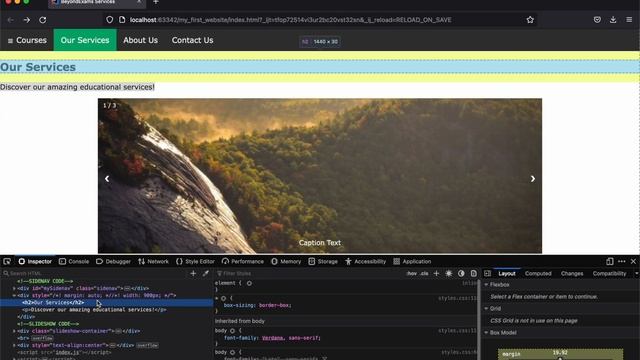Bookmark this page with the star icon

tap(530, 20)
